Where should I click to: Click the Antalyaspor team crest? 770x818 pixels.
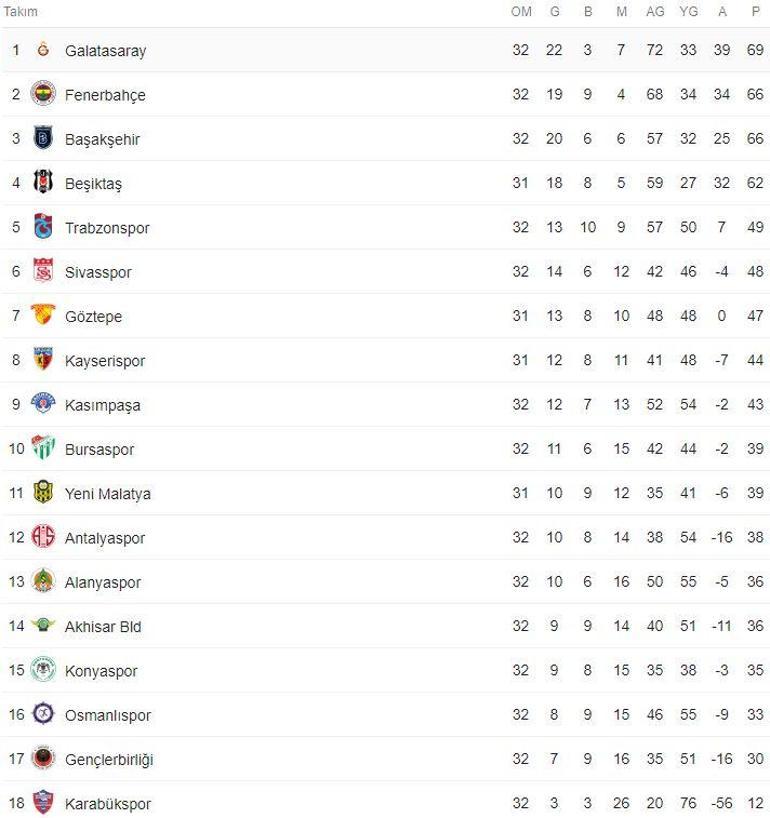pos(42,538)
